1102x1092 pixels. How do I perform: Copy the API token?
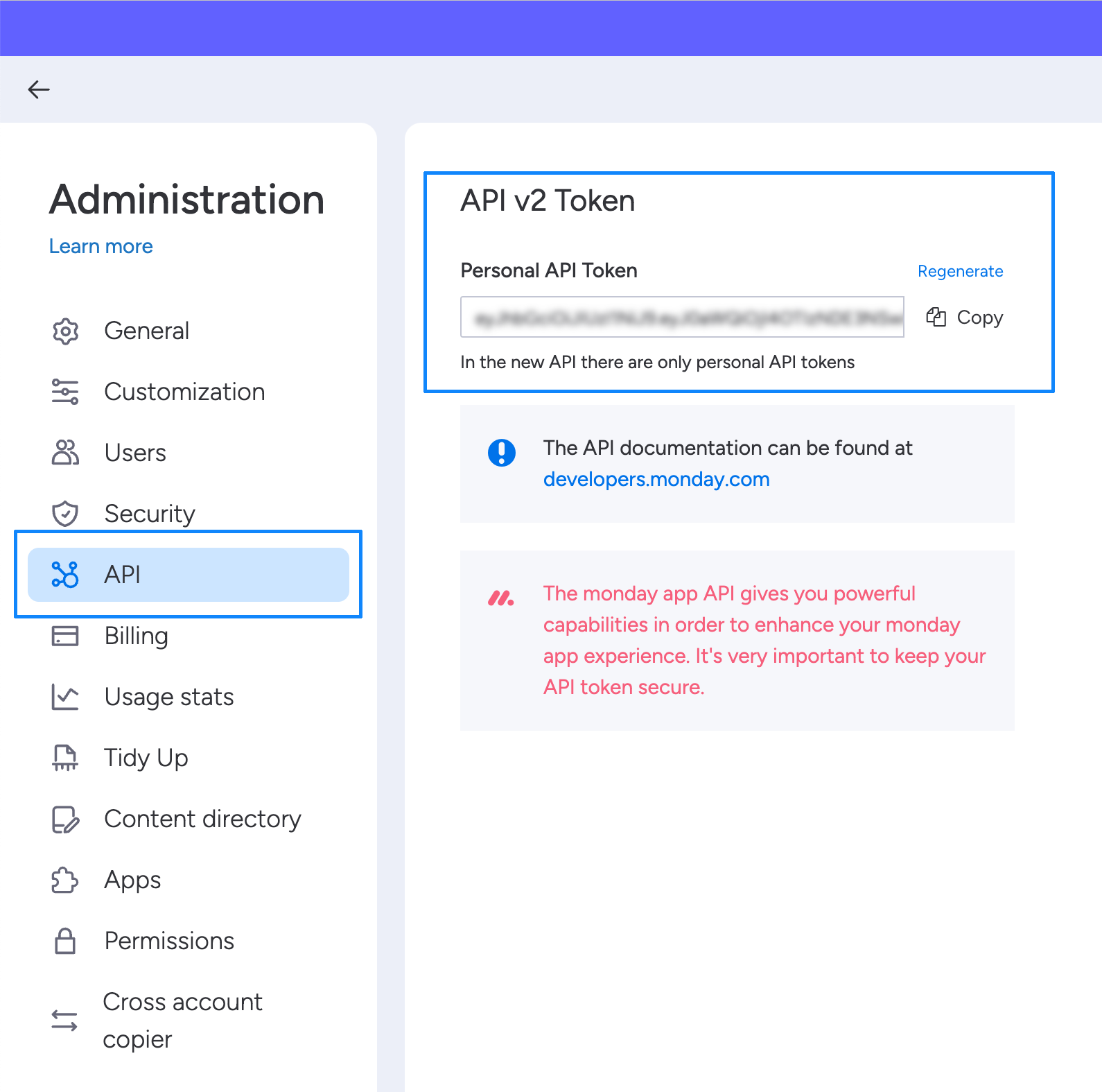click(x=965, y=318)
